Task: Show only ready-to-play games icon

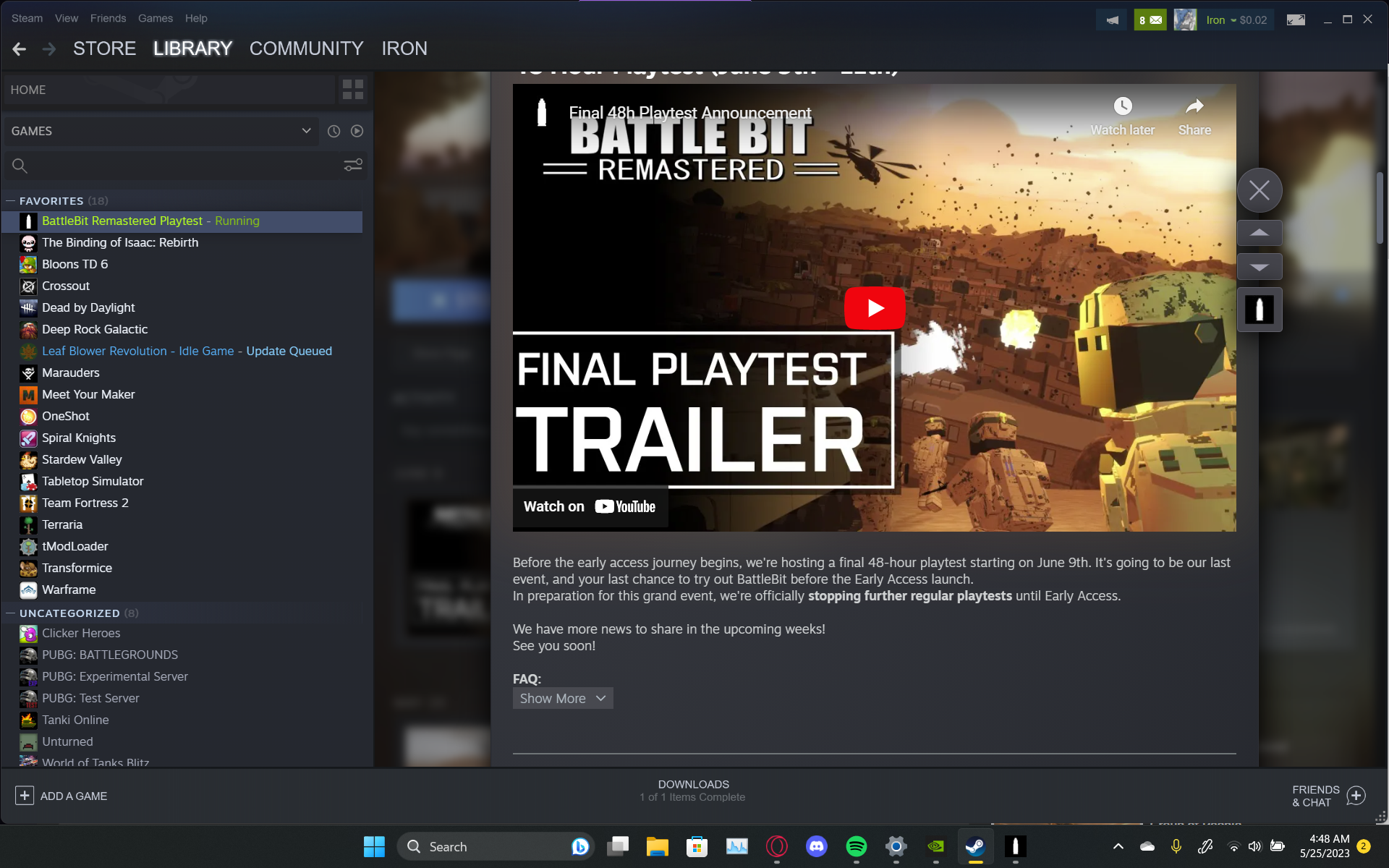Action: pos(357,131)
